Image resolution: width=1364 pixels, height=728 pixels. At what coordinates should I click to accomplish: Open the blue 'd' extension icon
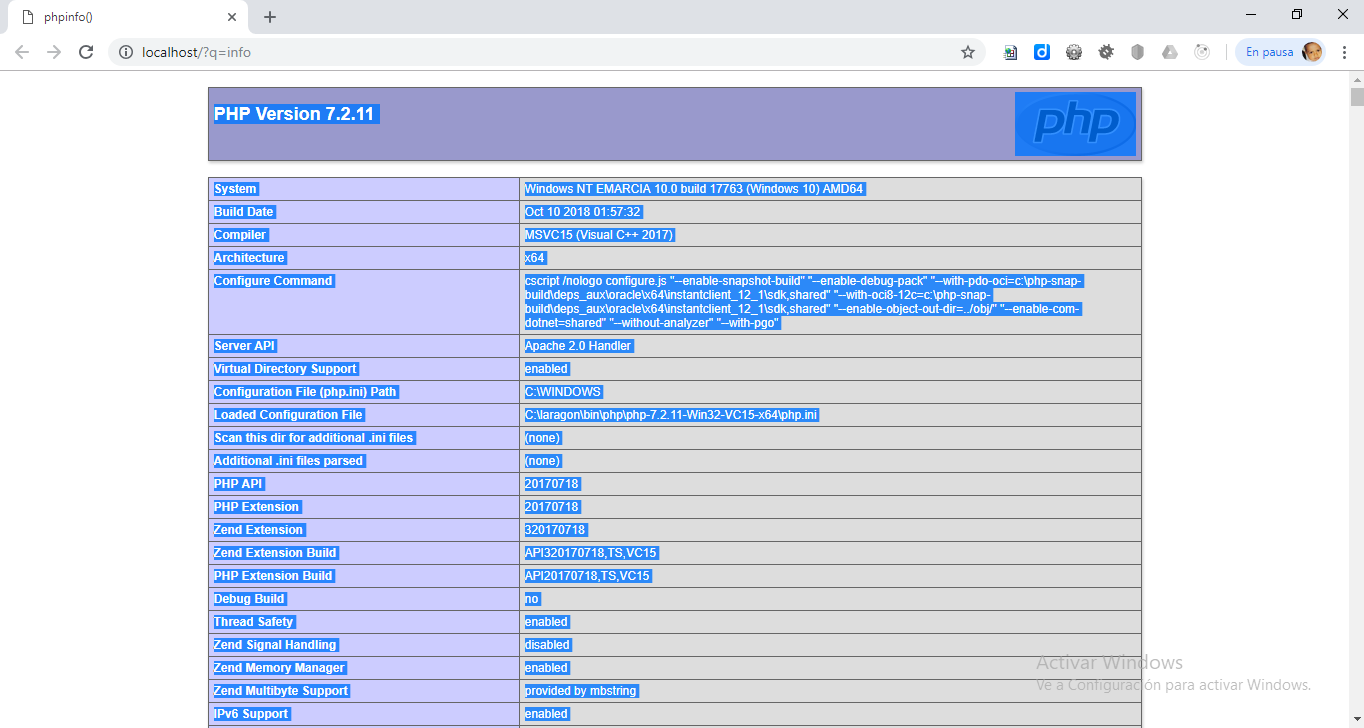pyautogui.click(x=1042, y=52)
